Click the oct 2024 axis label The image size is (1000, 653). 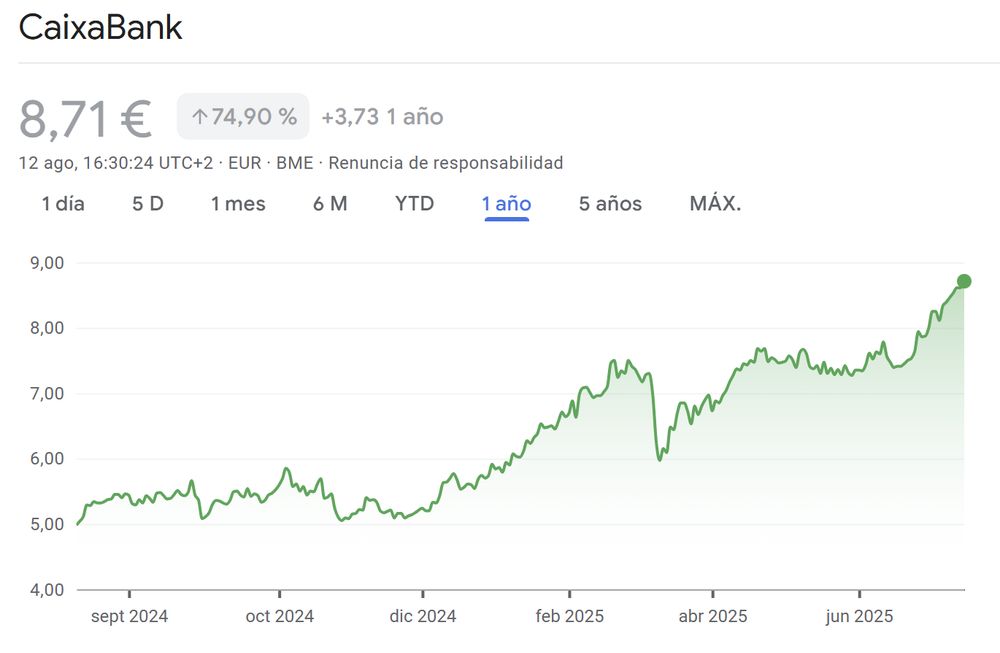279,617
